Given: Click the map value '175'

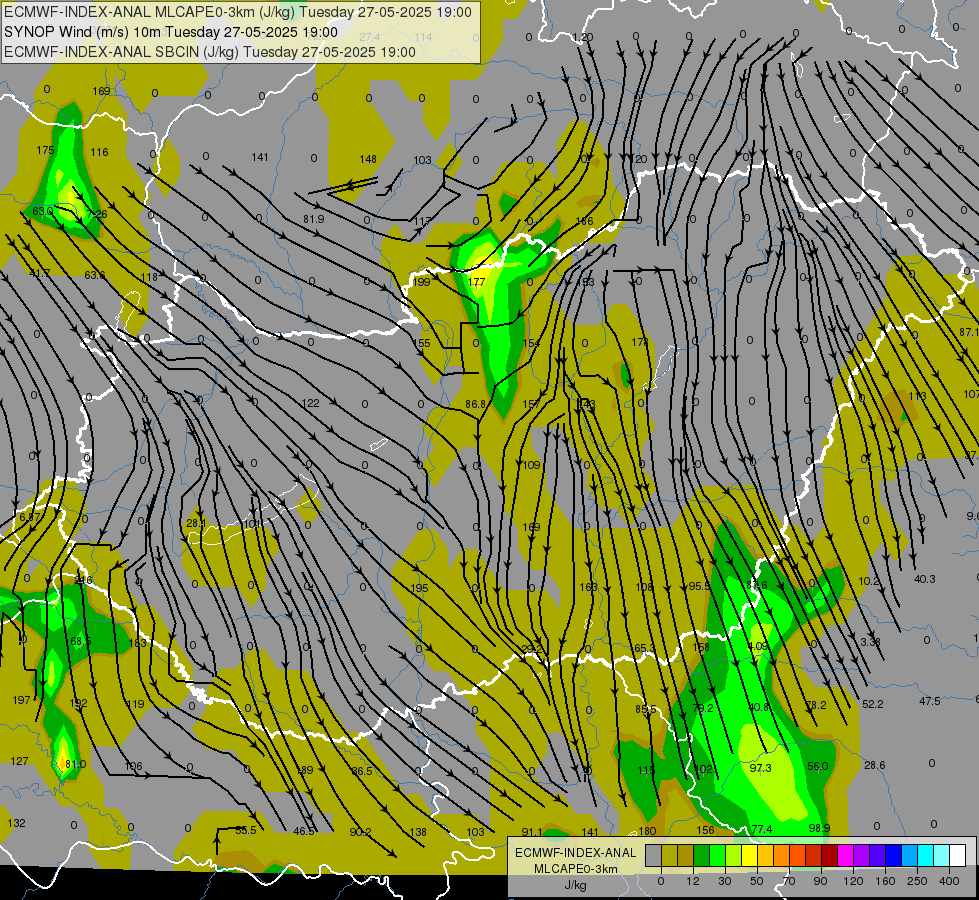Looking at the screenshot, I should [x=46, y=150].
